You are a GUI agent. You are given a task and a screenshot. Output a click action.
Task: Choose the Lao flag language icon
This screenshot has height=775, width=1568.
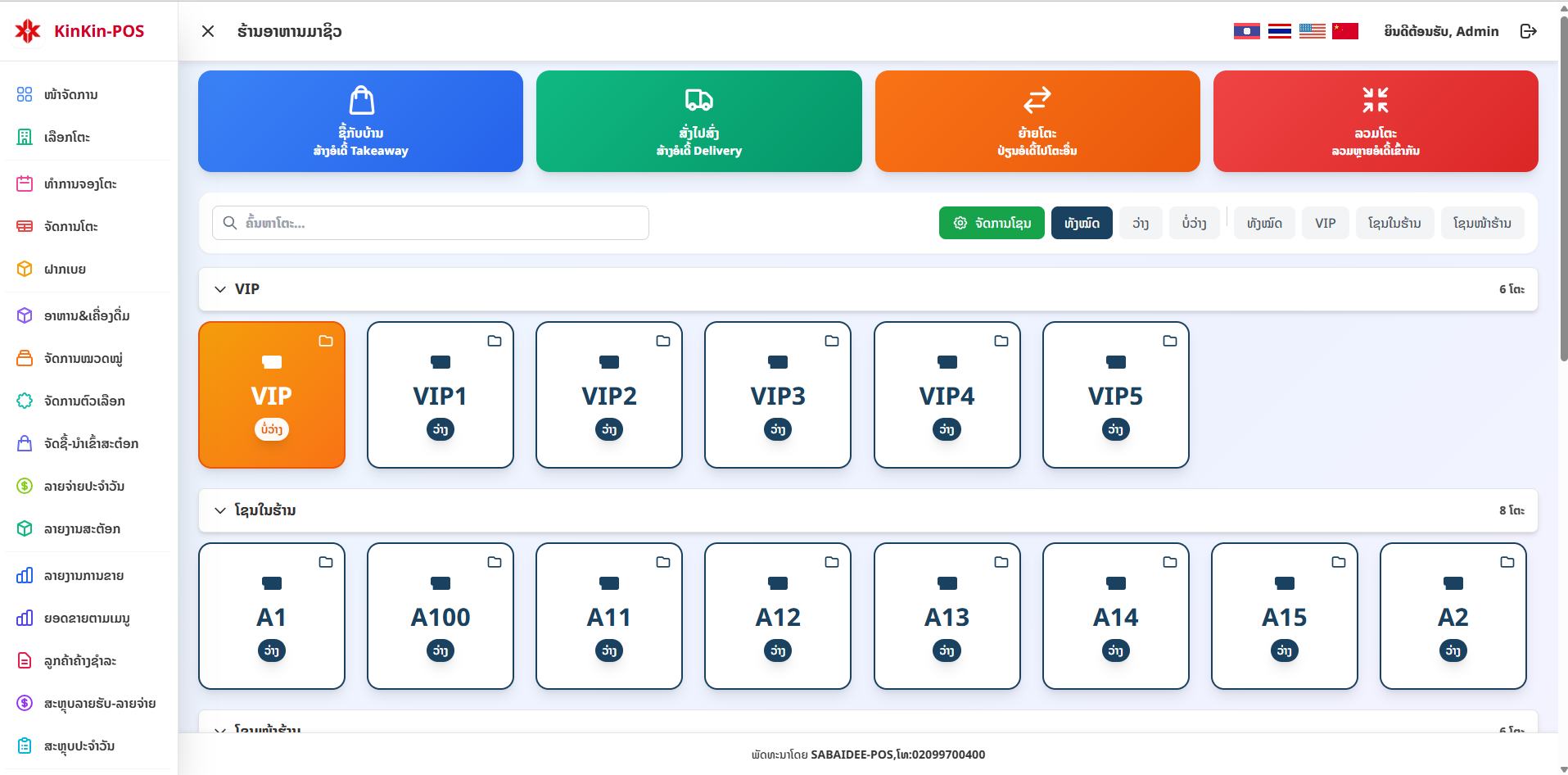point(1246,31)
